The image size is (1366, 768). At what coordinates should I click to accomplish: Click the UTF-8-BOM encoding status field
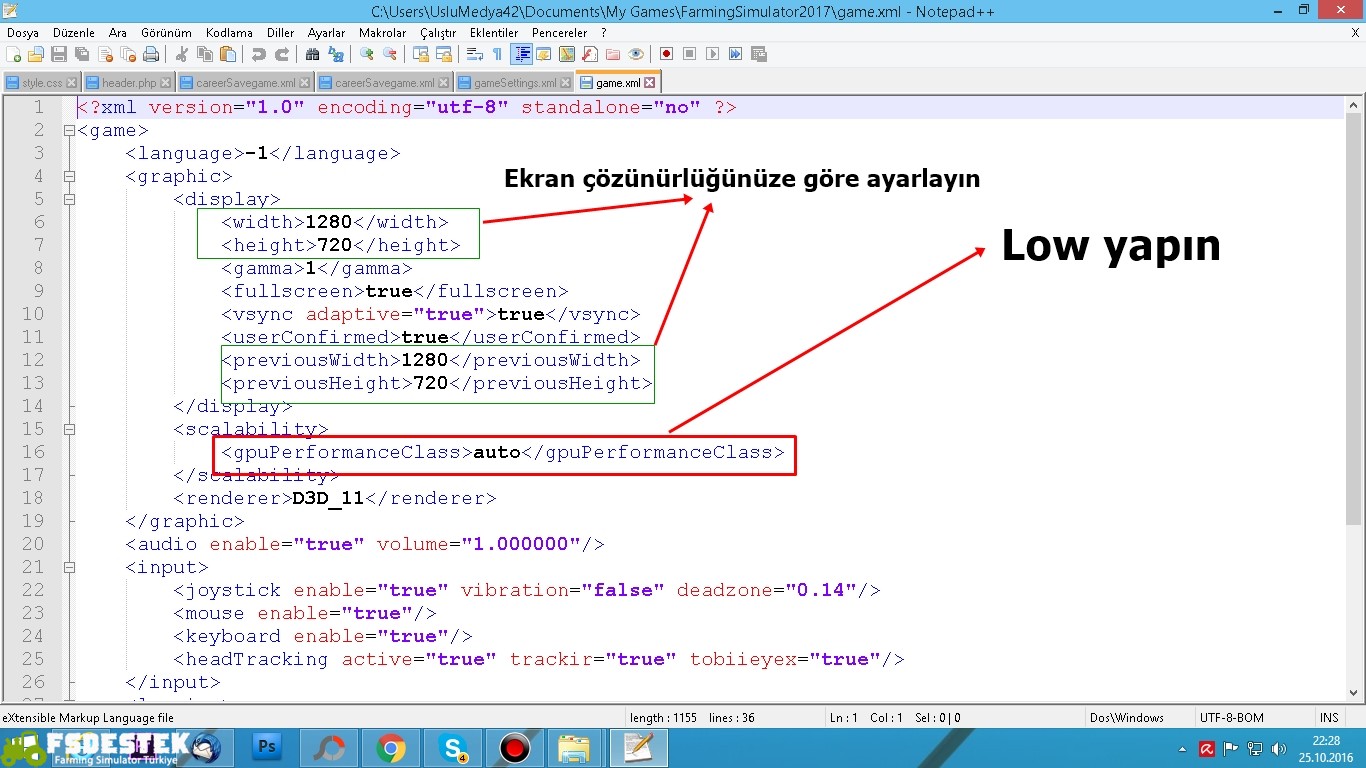1231,717
